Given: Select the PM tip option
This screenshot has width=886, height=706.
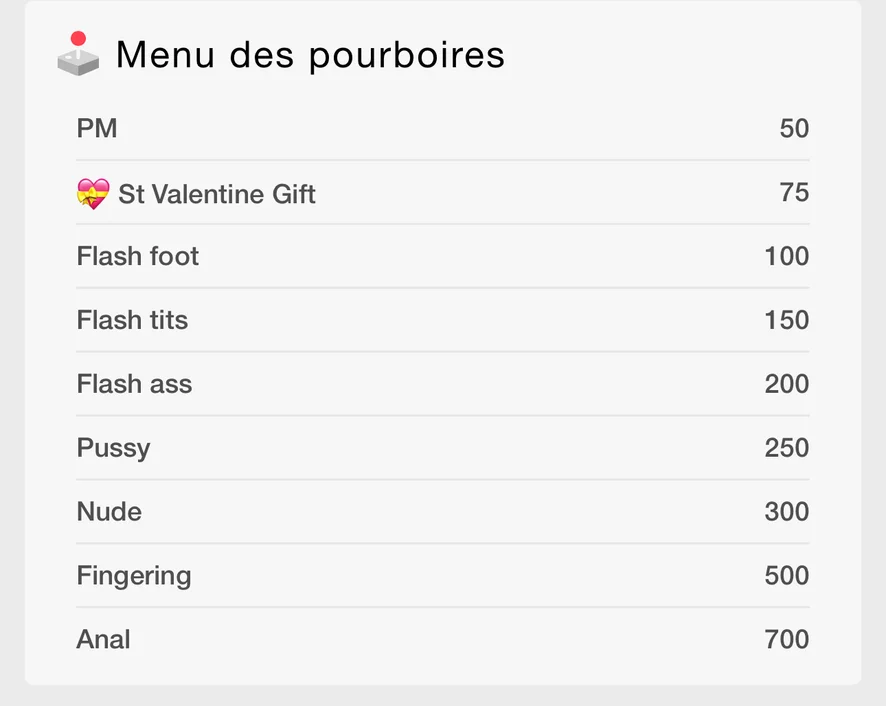Looking at the screenshot, I should 97,129.
